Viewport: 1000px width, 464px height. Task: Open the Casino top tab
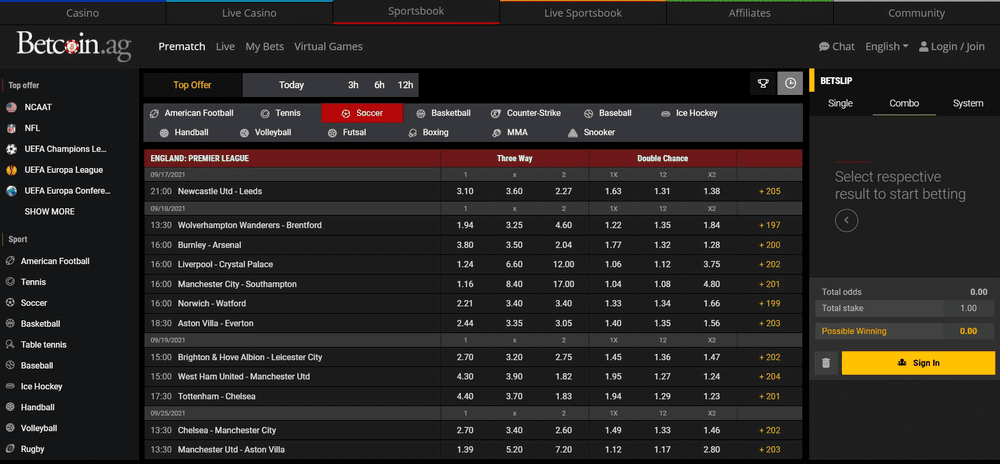[83, 13]
